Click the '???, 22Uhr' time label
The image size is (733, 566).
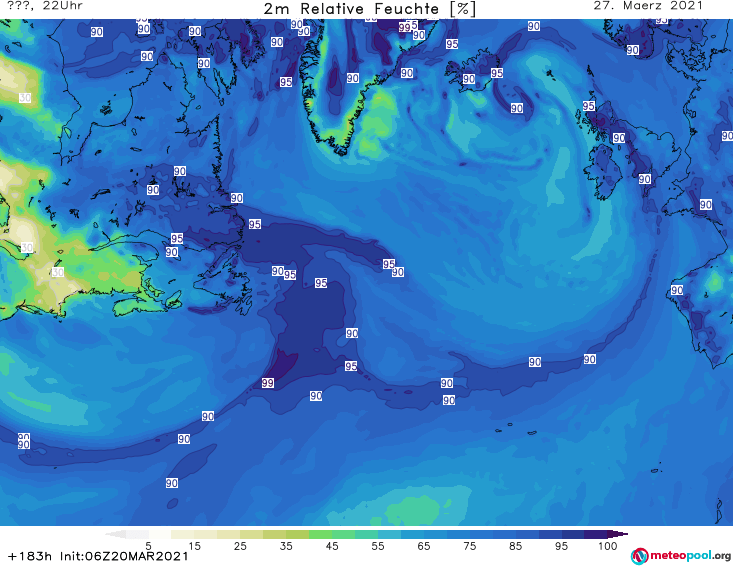[x=45, y=6]
